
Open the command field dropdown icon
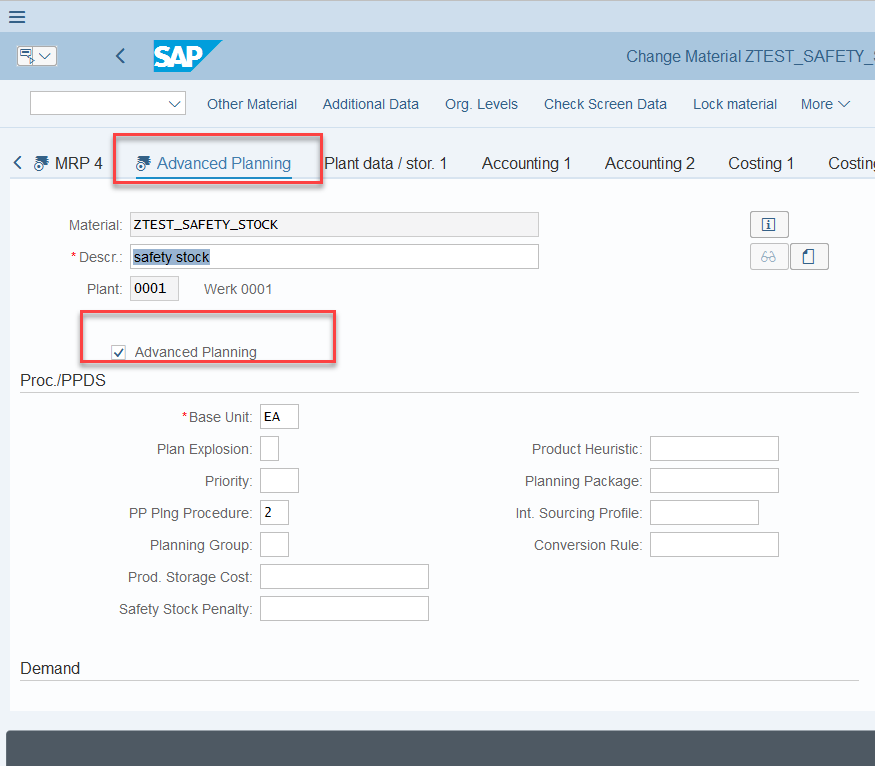click(x=37, y=56)
